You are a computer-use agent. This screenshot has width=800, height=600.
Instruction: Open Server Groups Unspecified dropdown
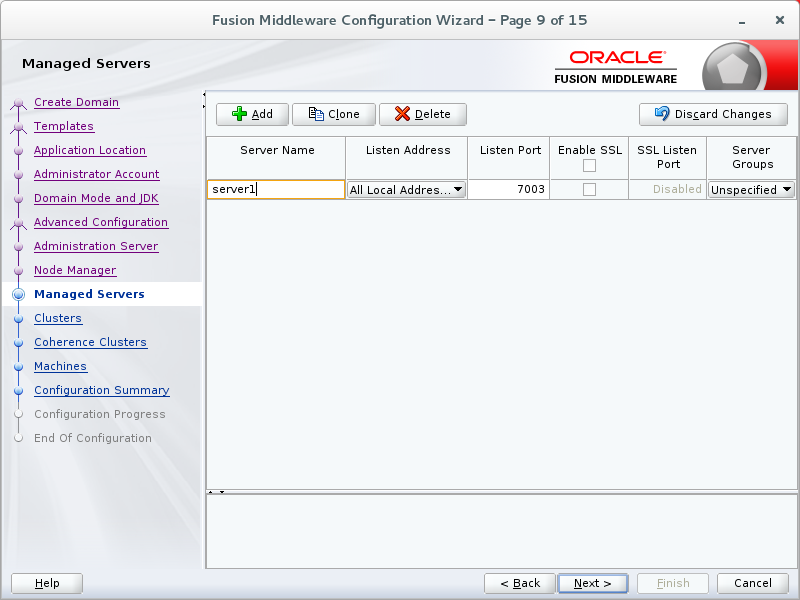[751, 190]
